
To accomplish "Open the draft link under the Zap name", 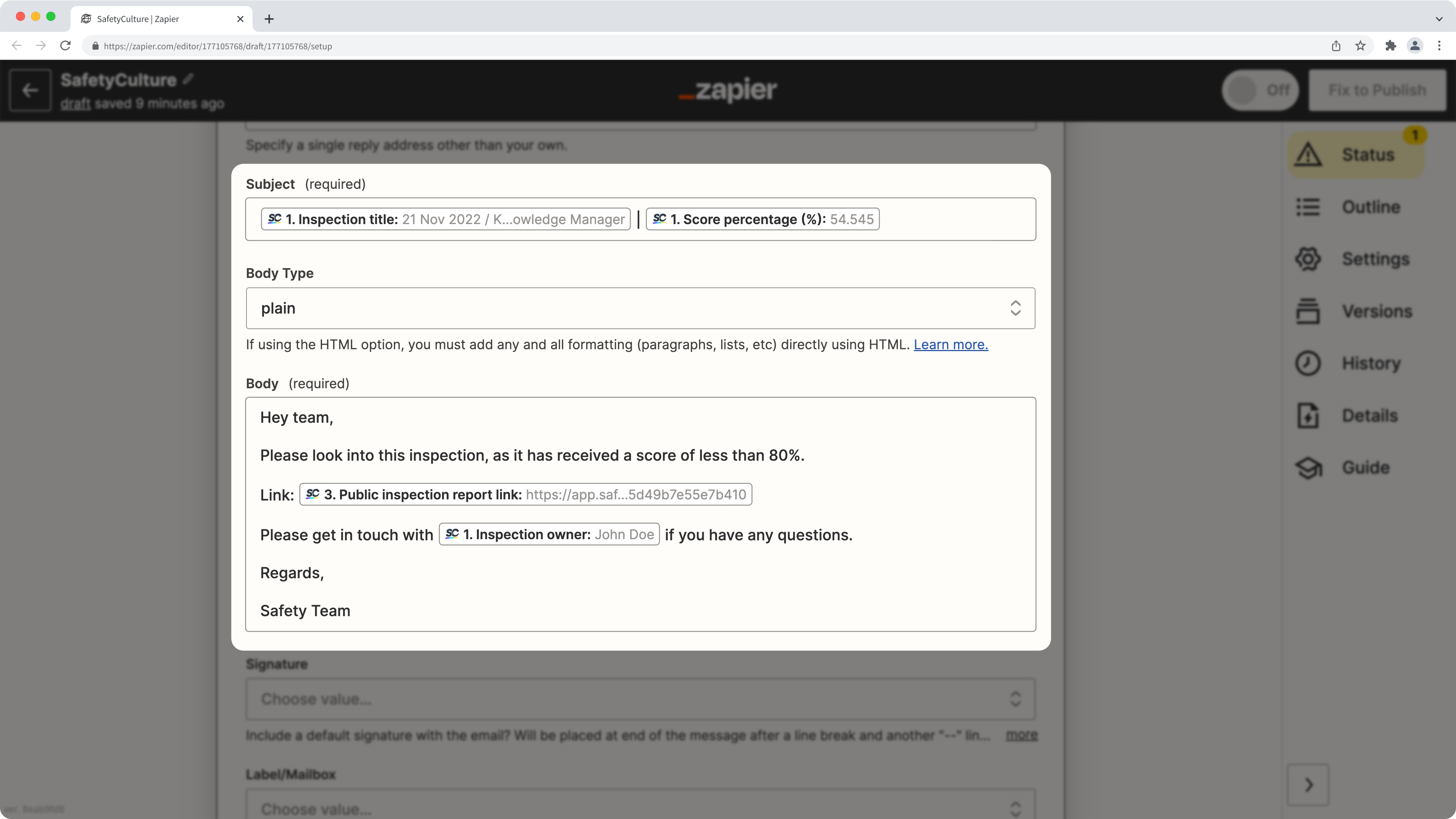I will click(x=76, y=104).
